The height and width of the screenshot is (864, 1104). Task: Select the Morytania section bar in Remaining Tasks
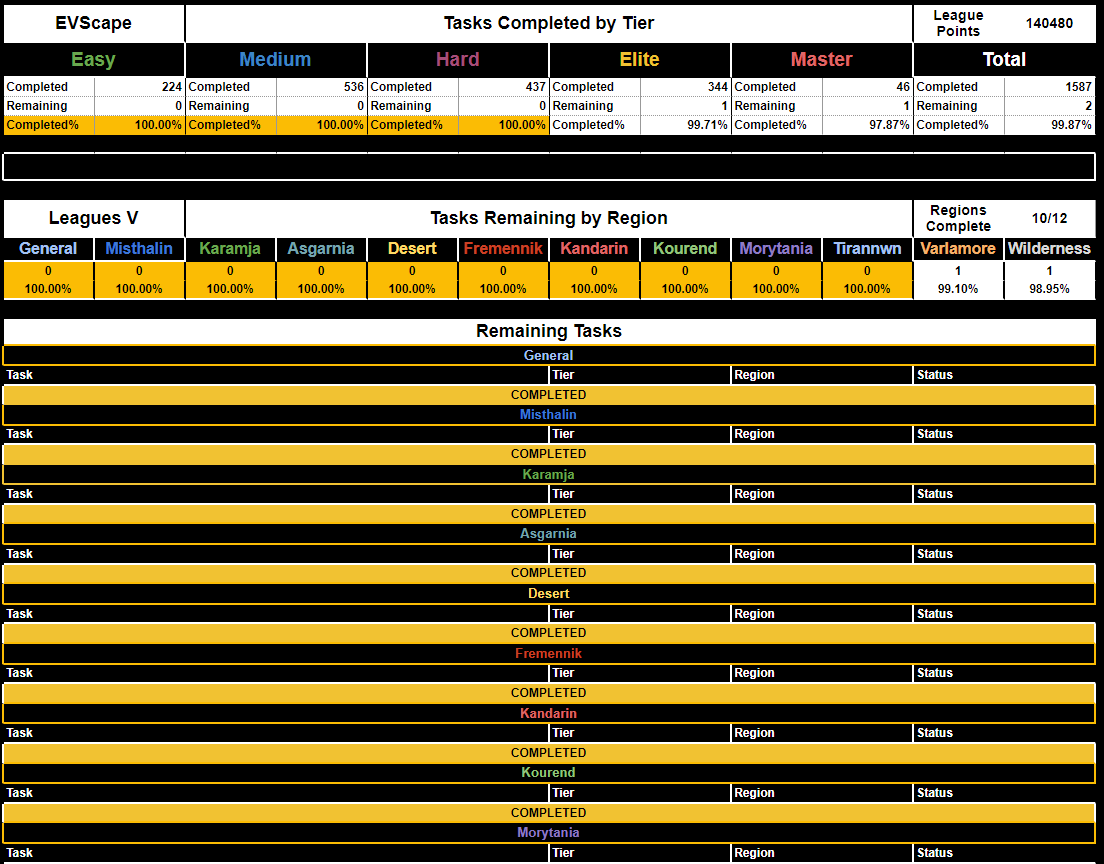[x=548, y=832]
